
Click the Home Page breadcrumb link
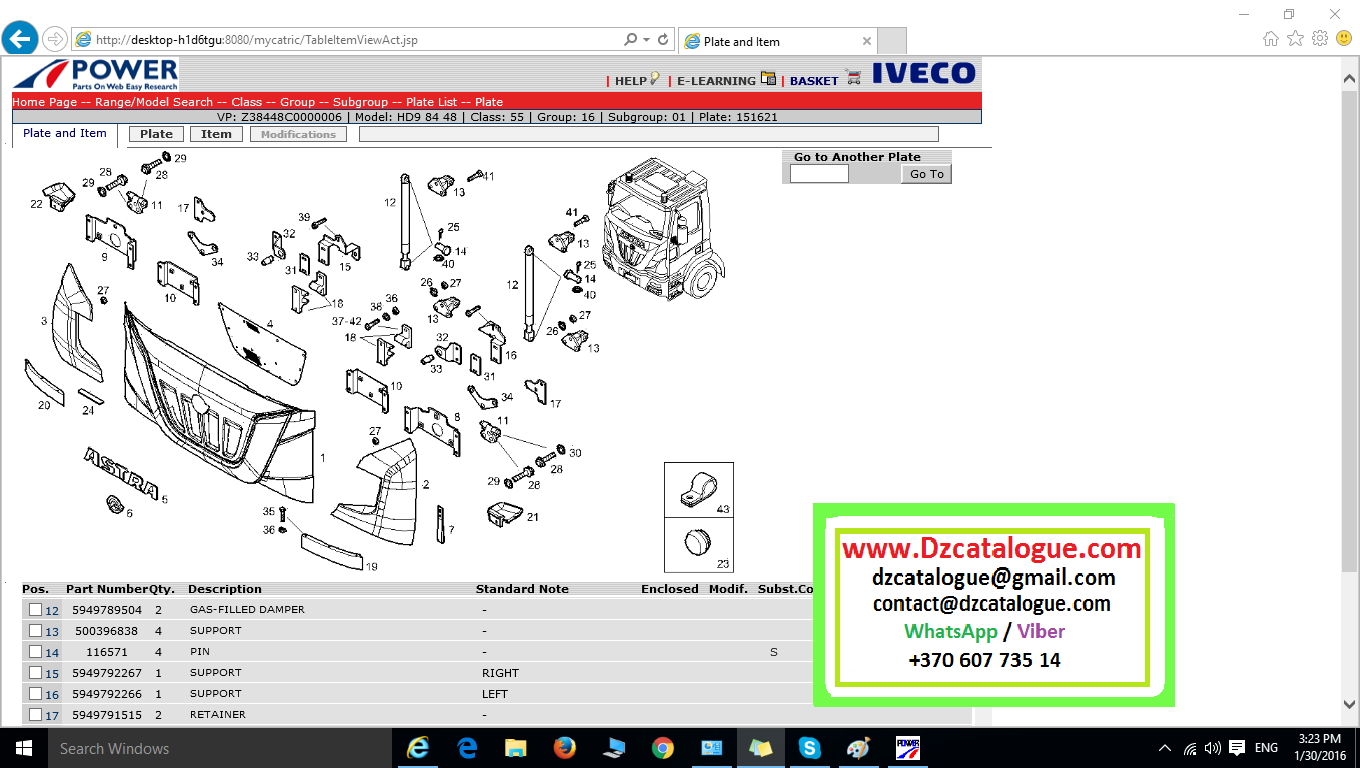(x=45, y=102)
